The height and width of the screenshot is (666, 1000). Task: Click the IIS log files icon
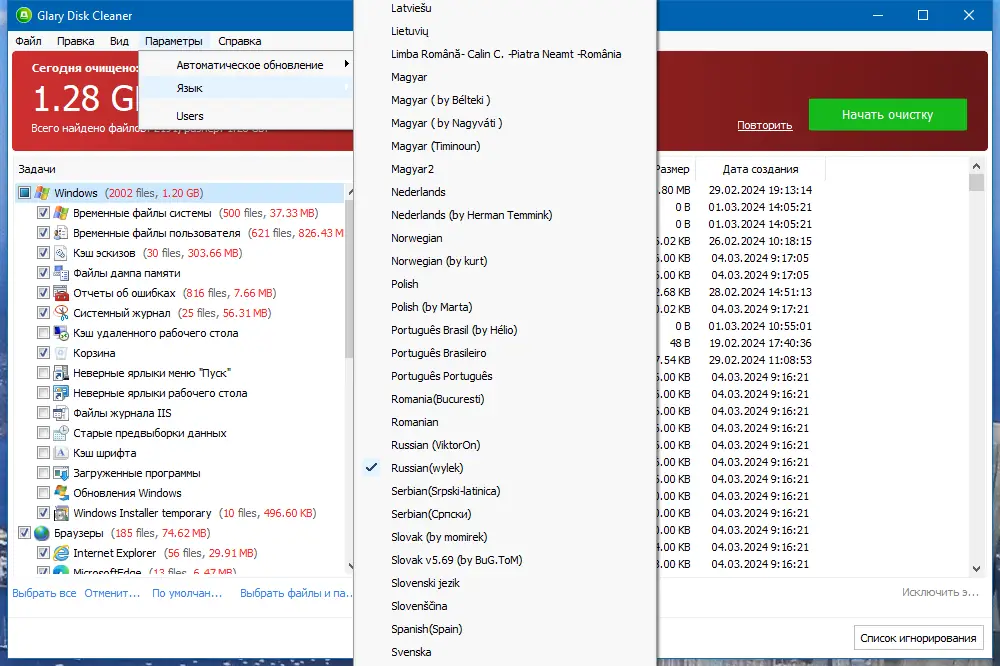pos(61,413)
